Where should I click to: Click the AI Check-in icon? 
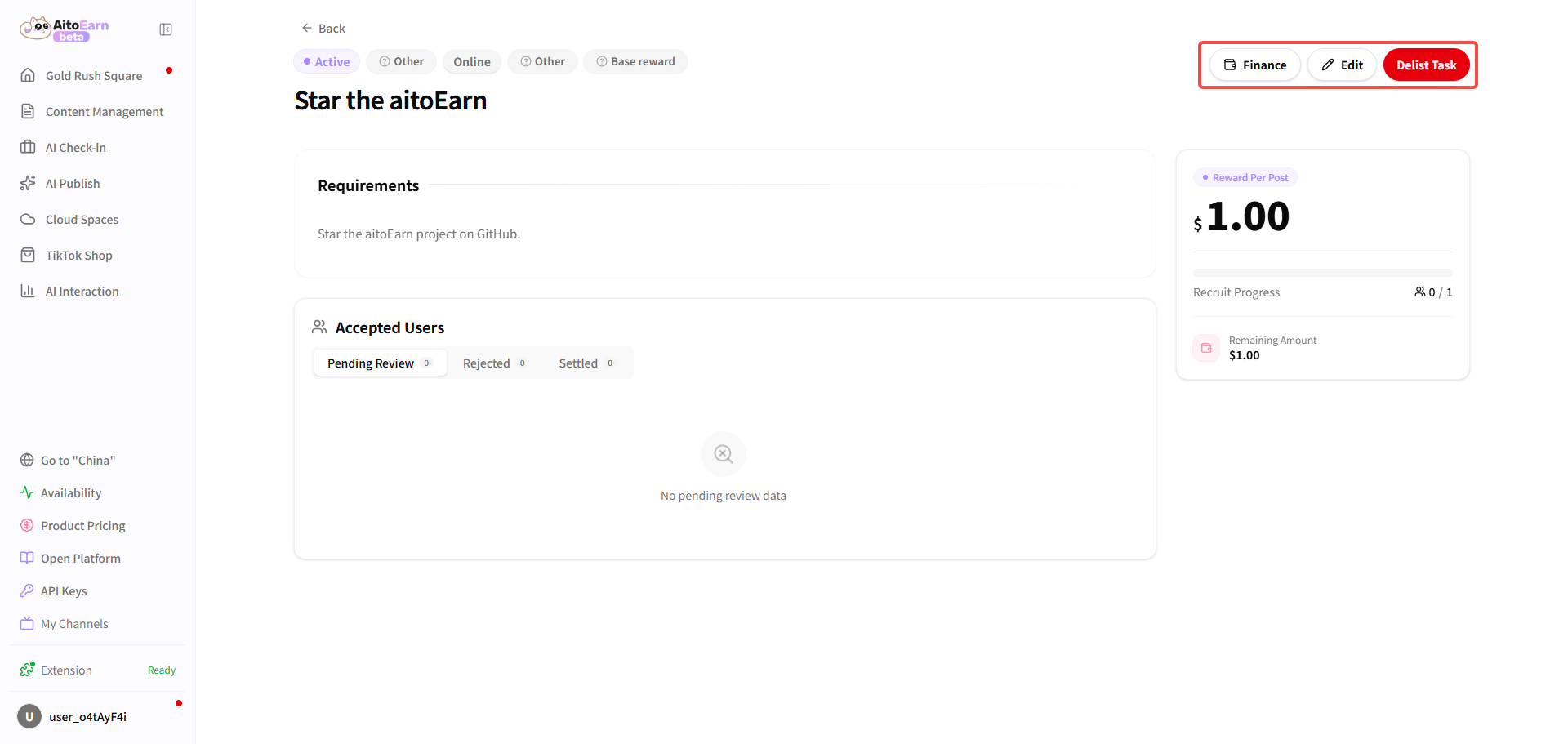click(28, 147)
